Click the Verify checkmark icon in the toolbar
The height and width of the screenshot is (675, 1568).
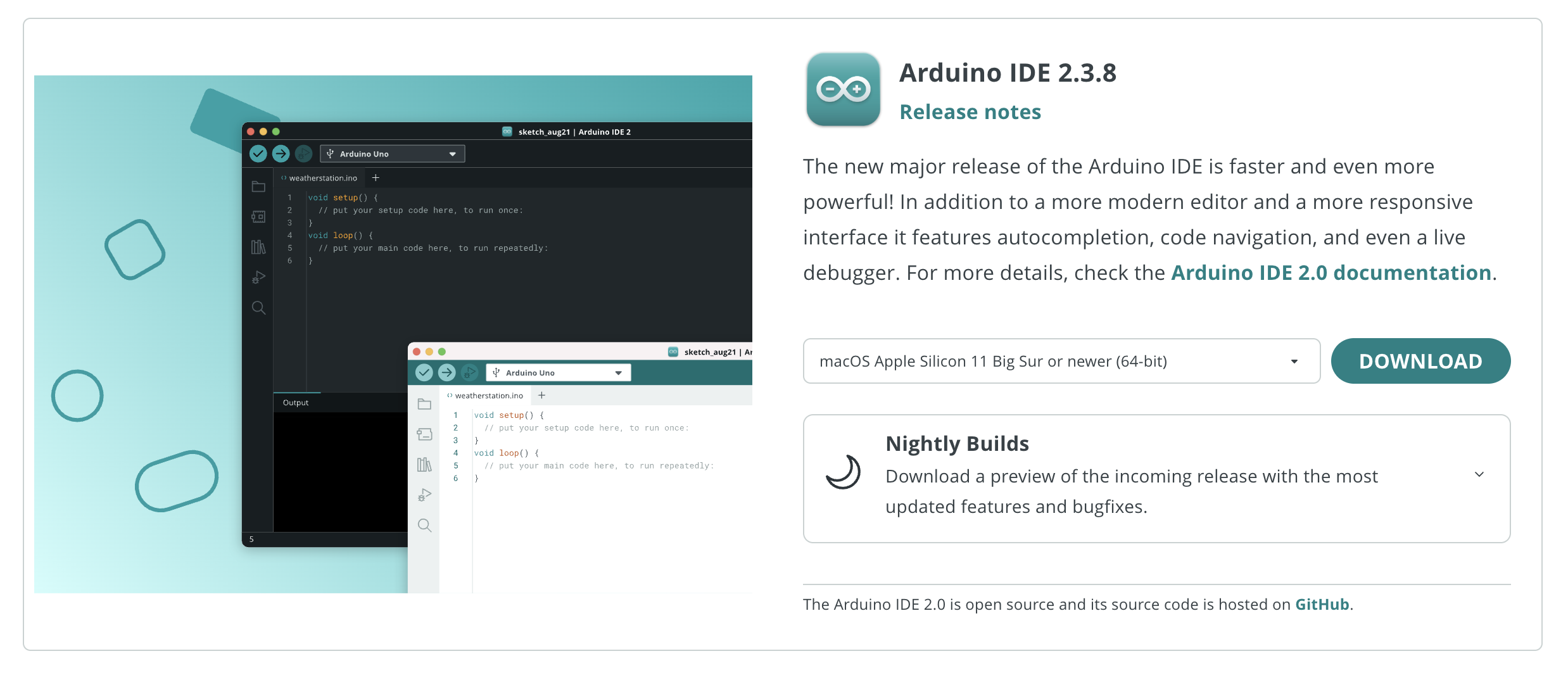tap(258, 153)
